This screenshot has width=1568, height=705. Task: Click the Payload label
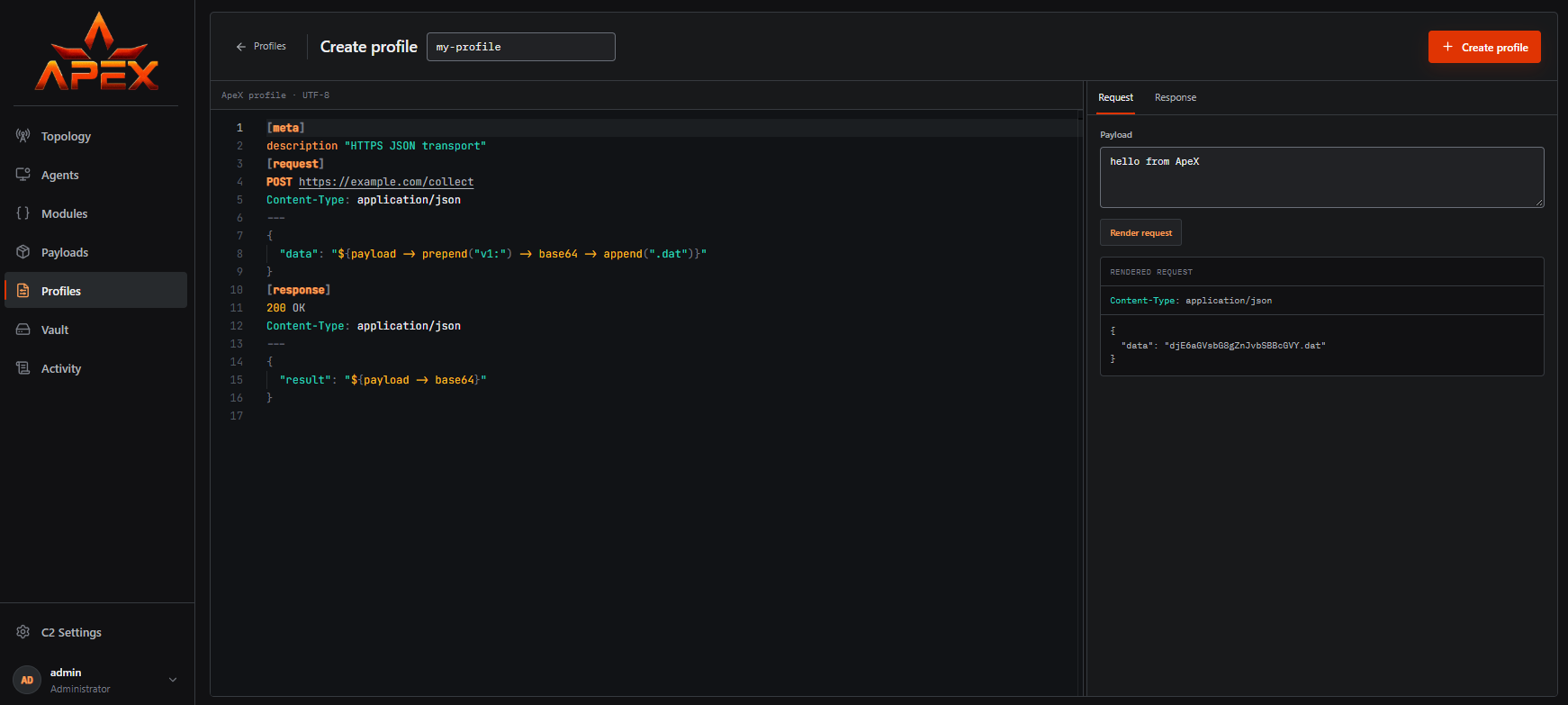coord(1116,135)
